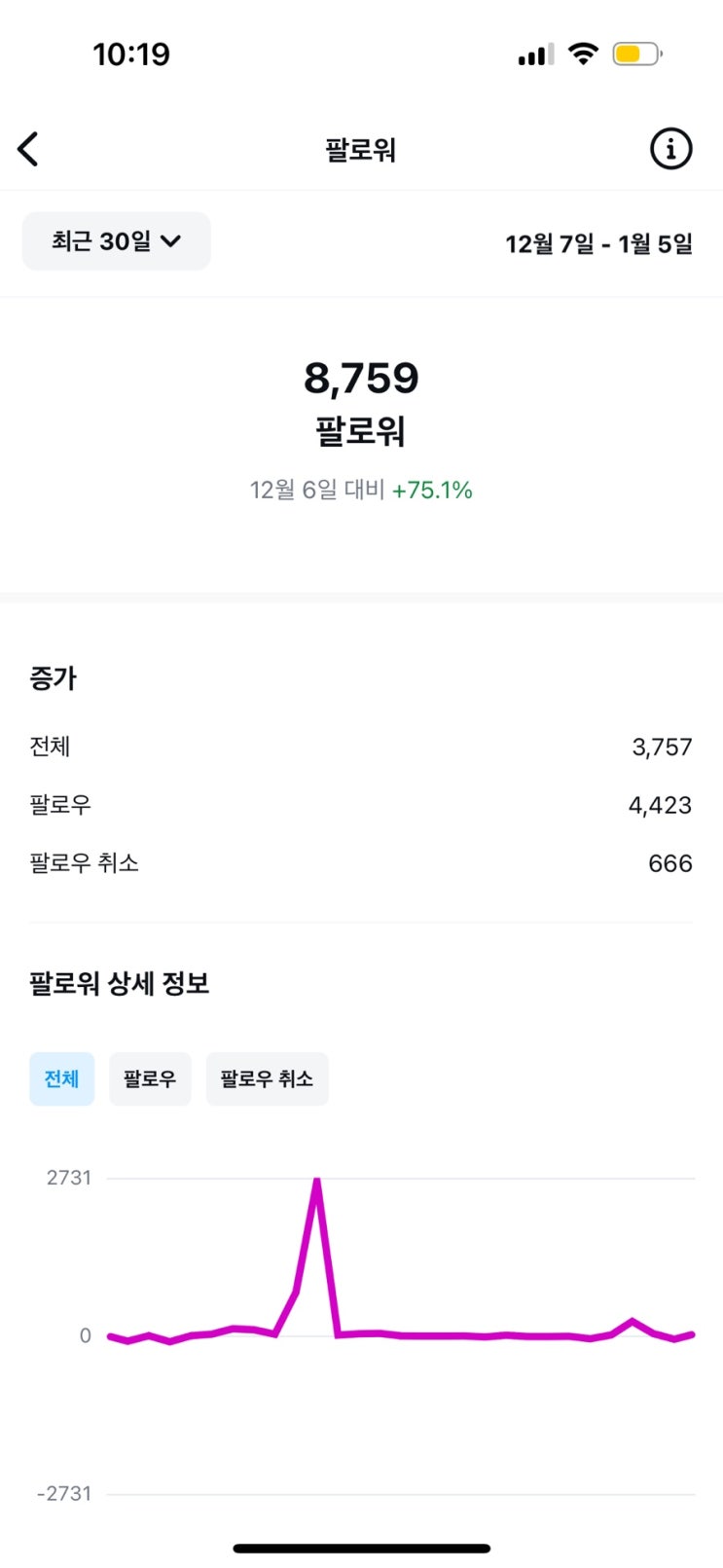Tap the highest peak on the follower chart
This screenshot has width=723, height=1568.
316,1182
